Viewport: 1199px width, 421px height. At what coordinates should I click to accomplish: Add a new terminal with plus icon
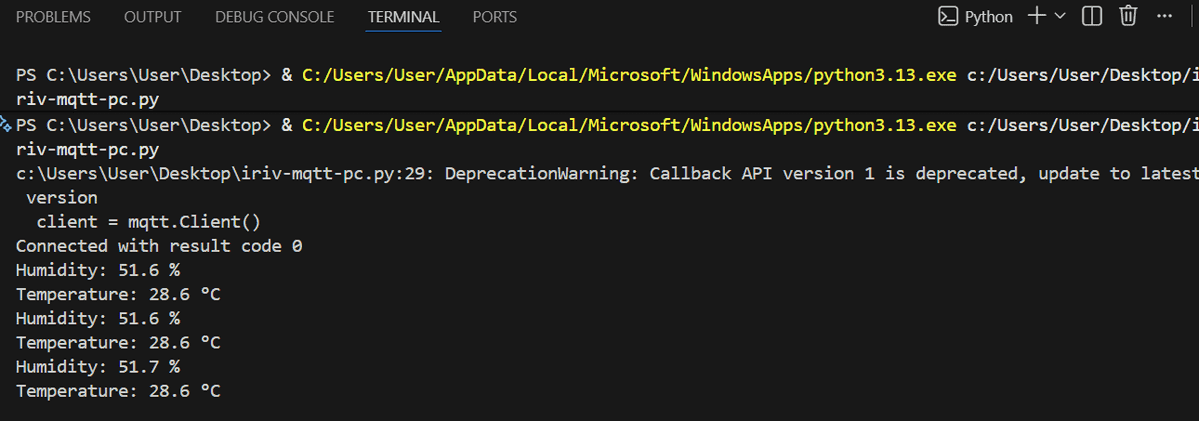[1036, 16]
